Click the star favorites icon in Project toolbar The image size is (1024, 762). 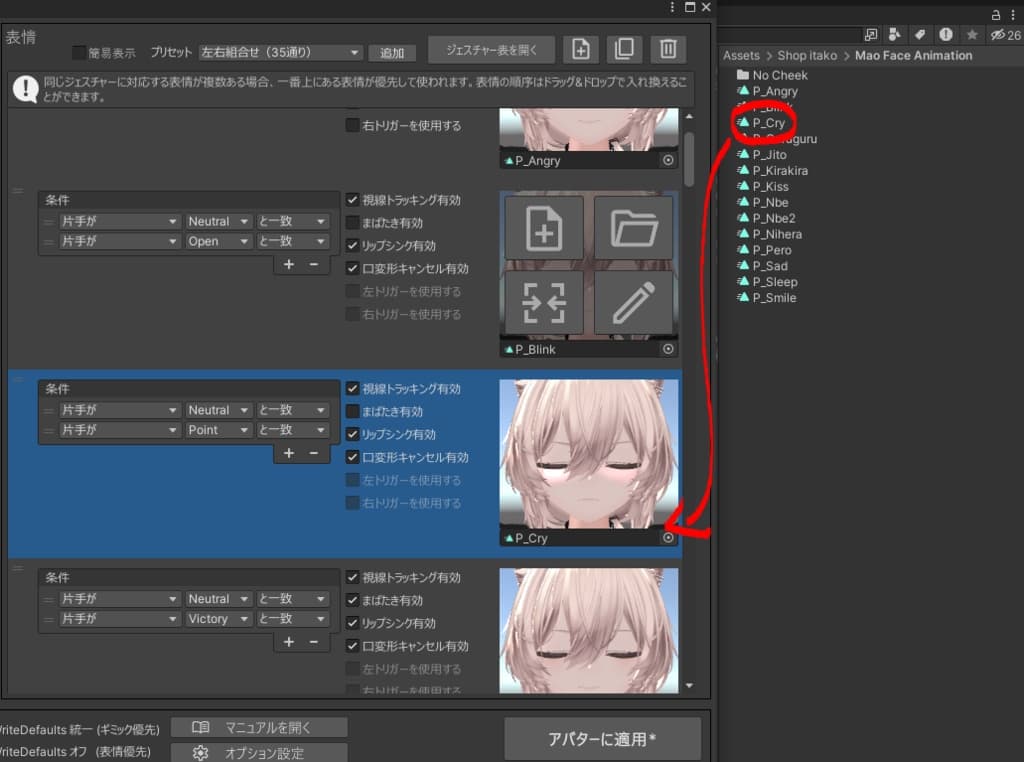pyautogui.click(x=972, y=34)
